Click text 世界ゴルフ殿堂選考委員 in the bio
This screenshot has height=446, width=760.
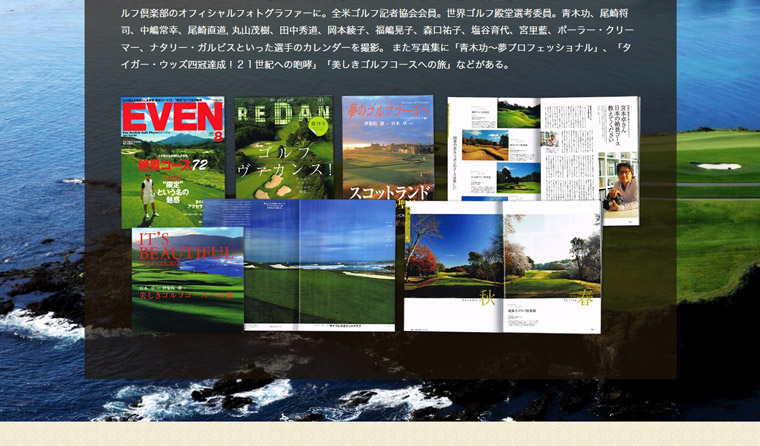[x=499, y=14]
